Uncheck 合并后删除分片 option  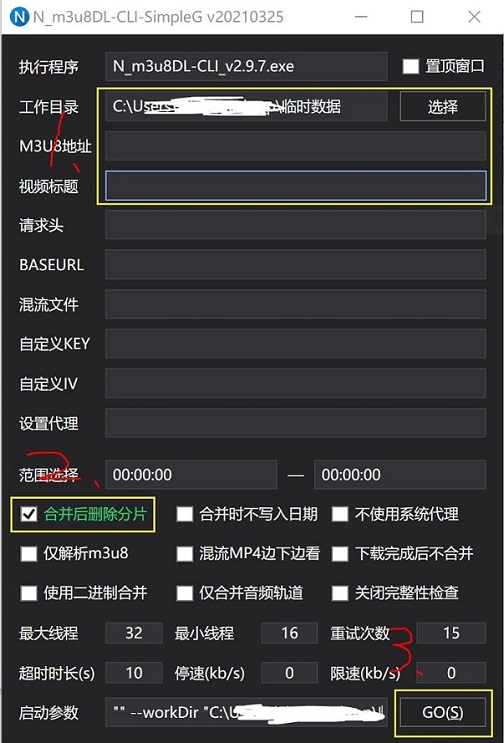pos(29,514)
